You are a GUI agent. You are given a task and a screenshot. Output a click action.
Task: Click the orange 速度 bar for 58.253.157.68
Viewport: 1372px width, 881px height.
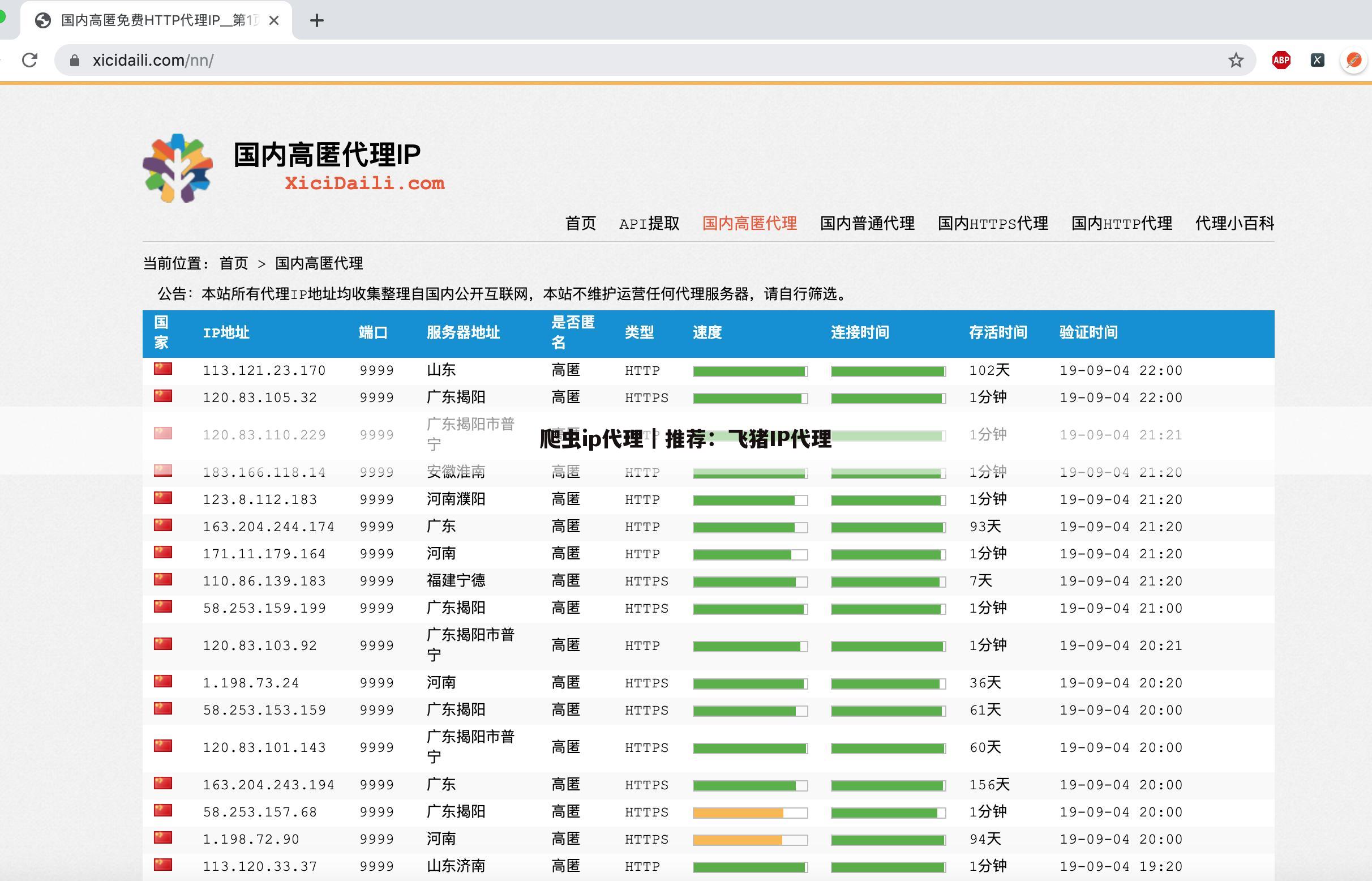[x=750, y=813]
